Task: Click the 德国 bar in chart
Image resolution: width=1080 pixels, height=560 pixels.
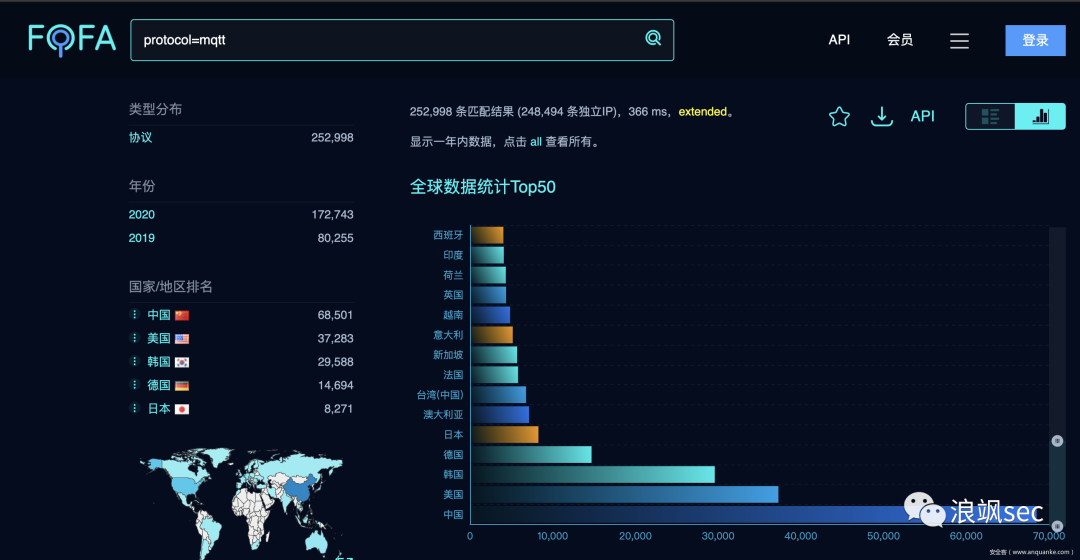Action: 531,455
